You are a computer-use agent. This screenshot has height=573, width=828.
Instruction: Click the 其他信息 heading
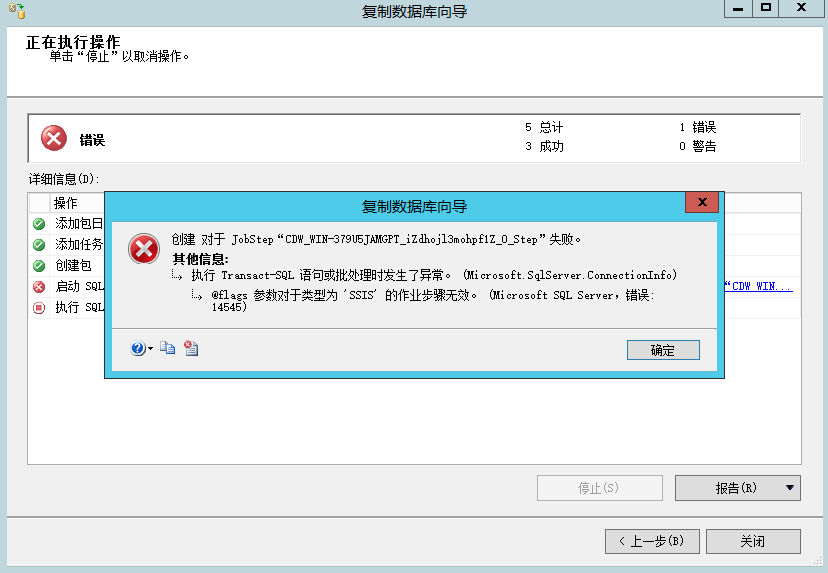pyautogui.click(x=201, y=259)
